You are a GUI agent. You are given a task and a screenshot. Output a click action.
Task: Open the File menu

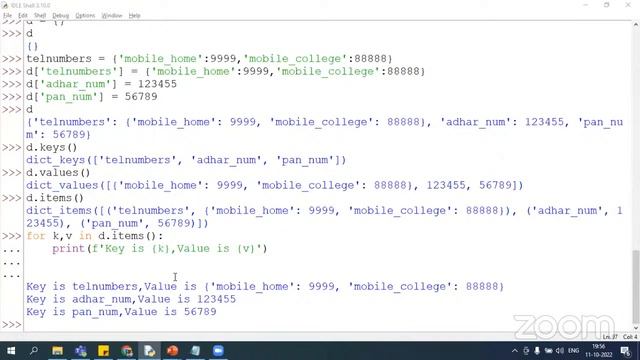pyautogui.click(x=7, y=16)
